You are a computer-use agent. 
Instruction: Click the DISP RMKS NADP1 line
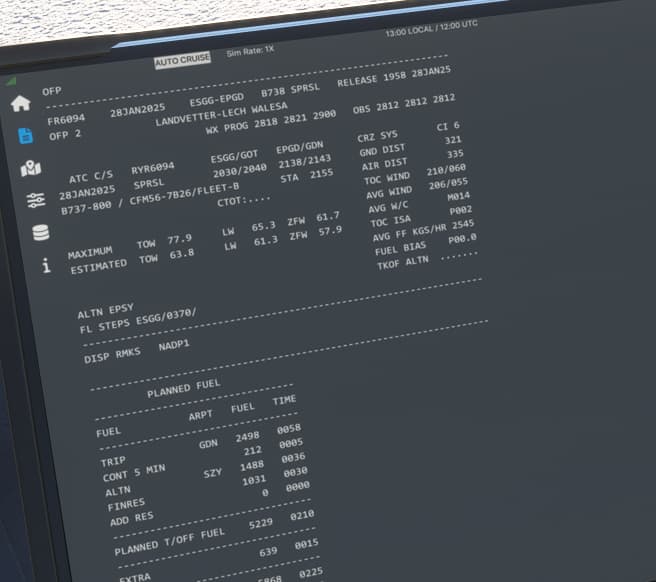pos(137,351)
